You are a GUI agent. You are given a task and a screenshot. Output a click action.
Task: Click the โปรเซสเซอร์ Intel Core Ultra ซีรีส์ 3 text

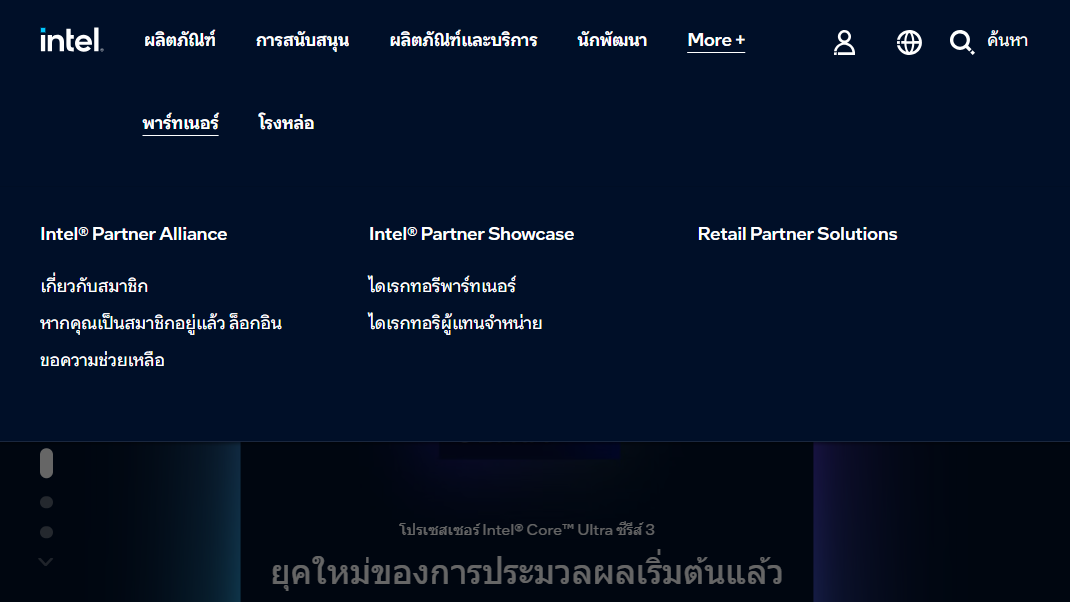point(527,530)
